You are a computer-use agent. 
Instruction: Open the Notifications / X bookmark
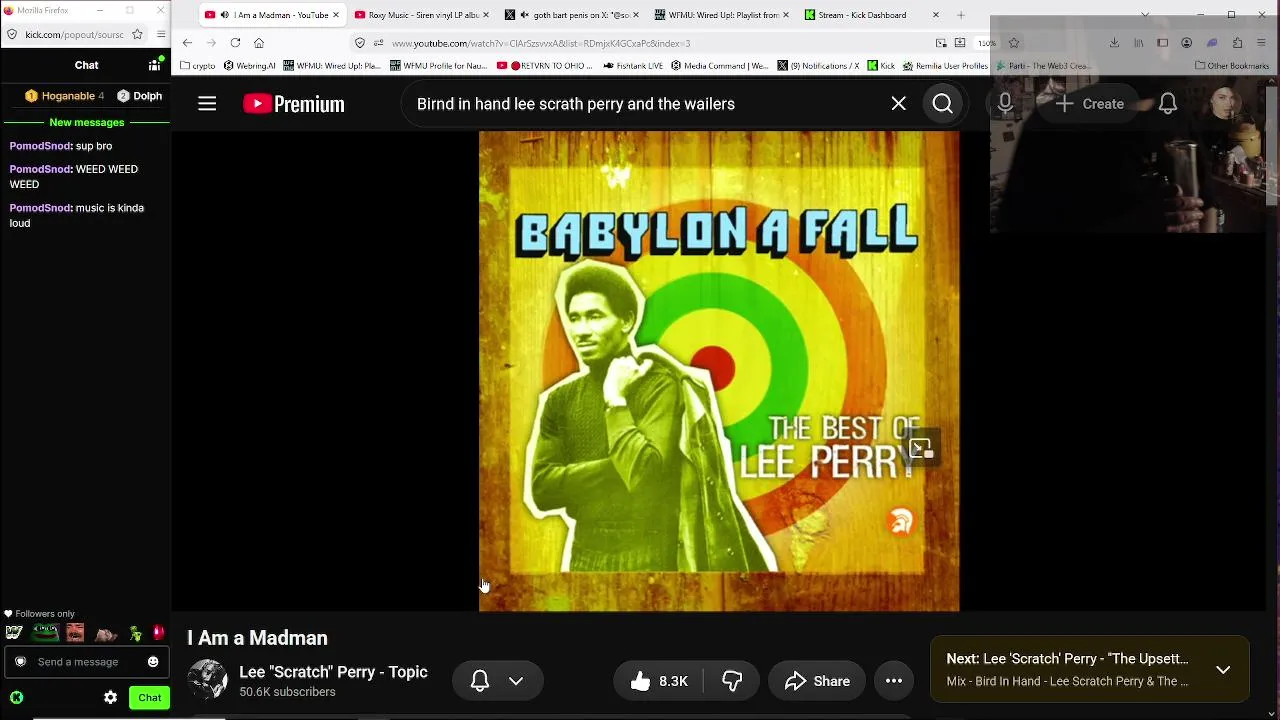point(818,66)
